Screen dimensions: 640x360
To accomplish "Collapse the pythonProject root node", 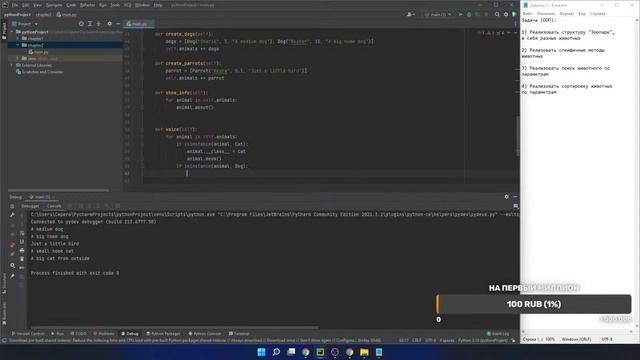I will [x=12, y=31].
